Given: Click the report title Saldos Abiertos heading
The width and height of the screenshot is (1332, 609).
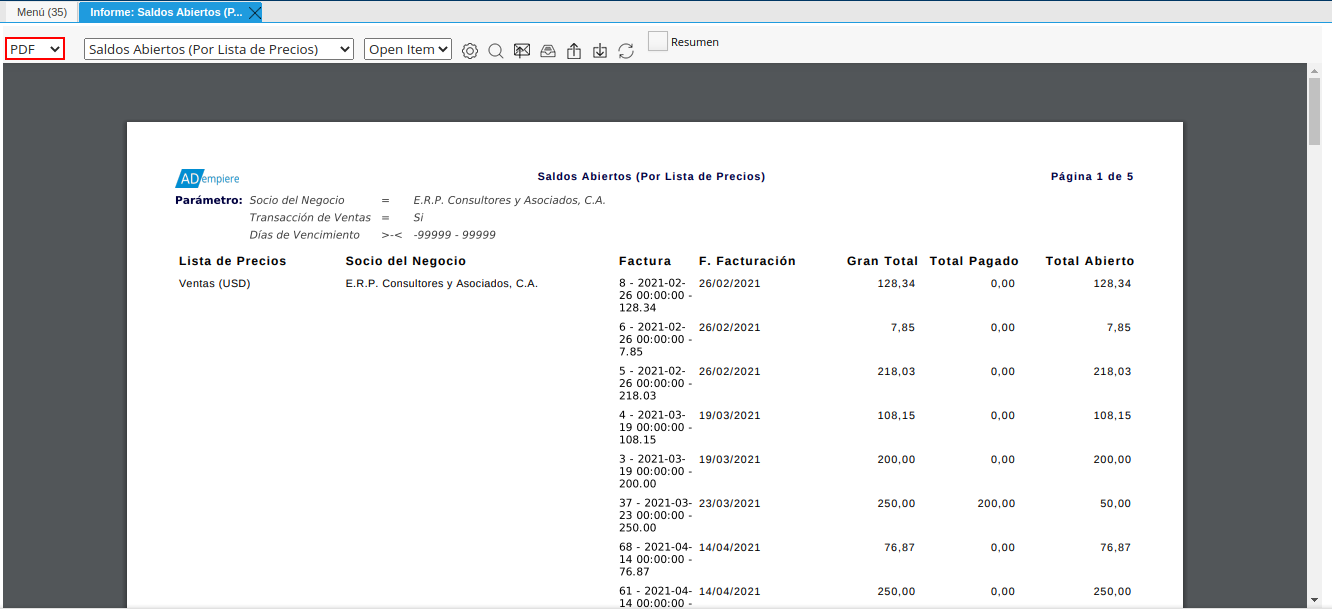Looking at the screenshot, I should coord(651,176).
